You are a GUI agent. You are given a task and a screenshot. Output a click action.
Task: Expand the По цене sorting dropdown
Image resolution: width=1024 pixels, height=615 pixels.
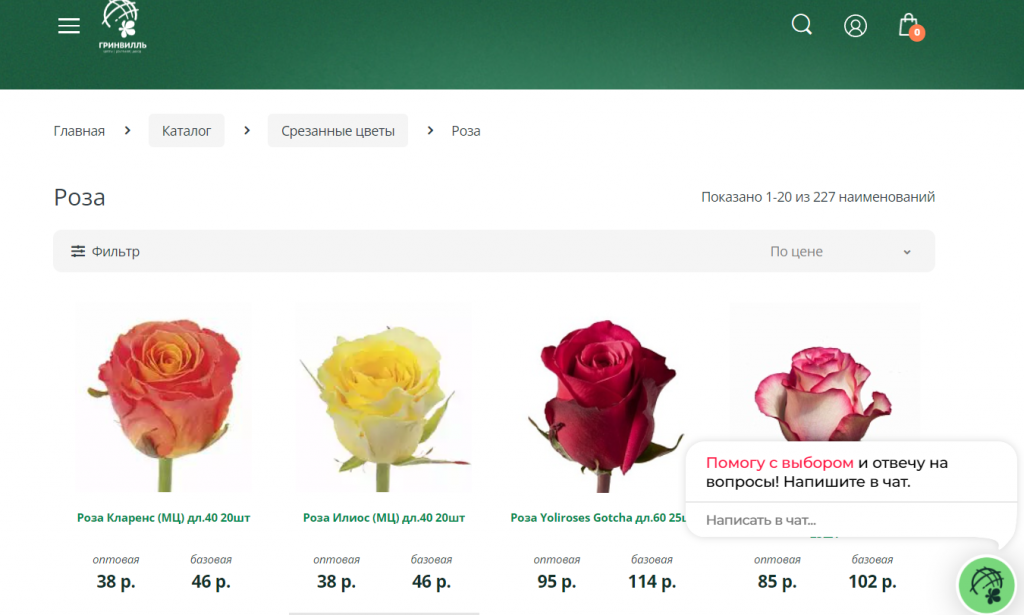pos(840,251)
